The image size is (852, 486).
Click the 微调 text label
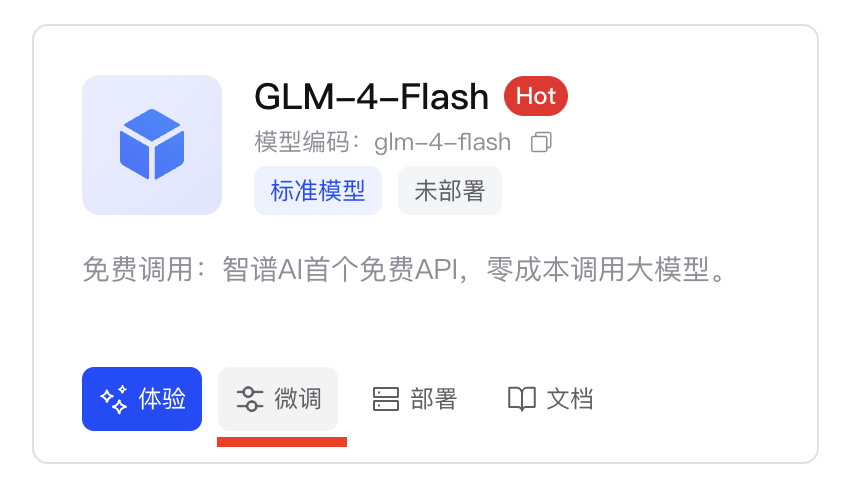tap(298, 399)
